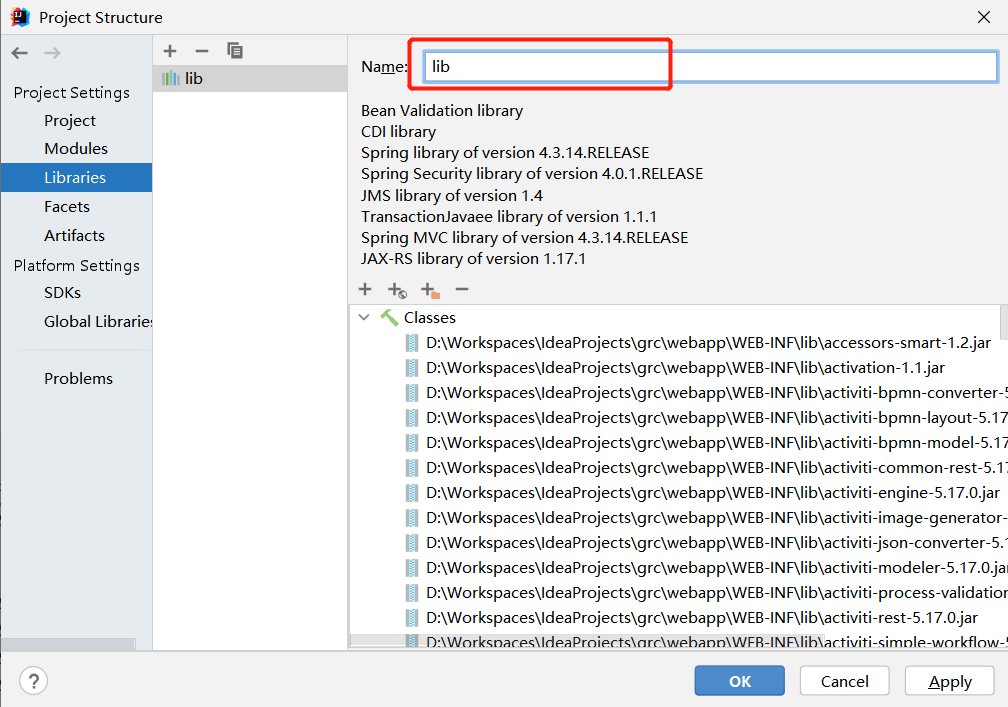Add a new project library
1008x707 pixels.
pos(170,51)
